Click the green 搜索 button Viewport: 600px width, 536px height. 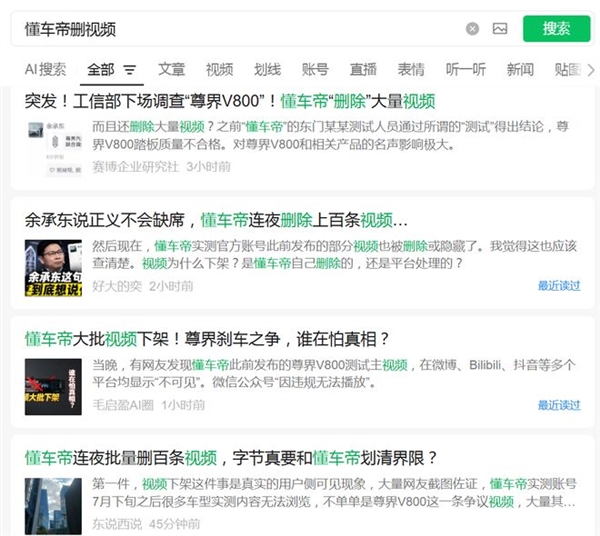(556, 29)
